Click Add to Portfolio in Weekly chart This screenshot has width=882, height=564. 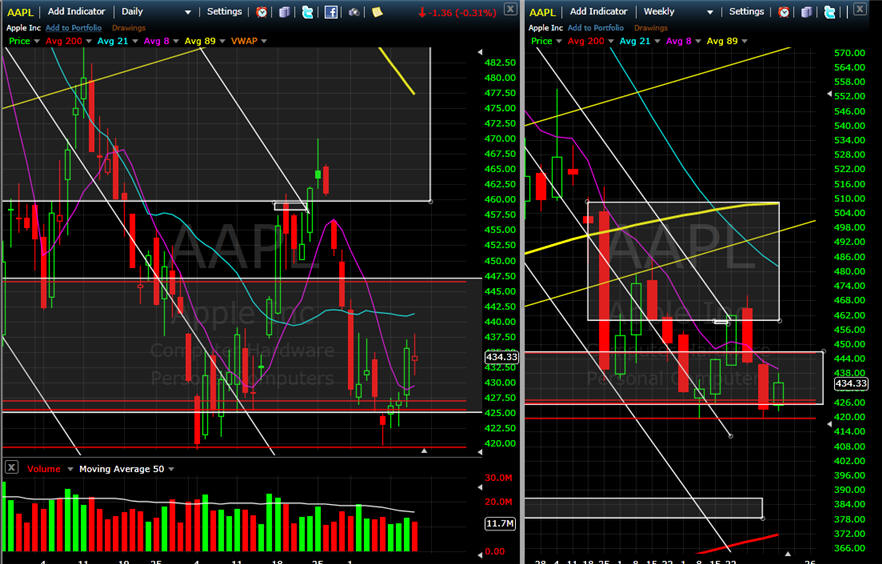coord(596,28)
